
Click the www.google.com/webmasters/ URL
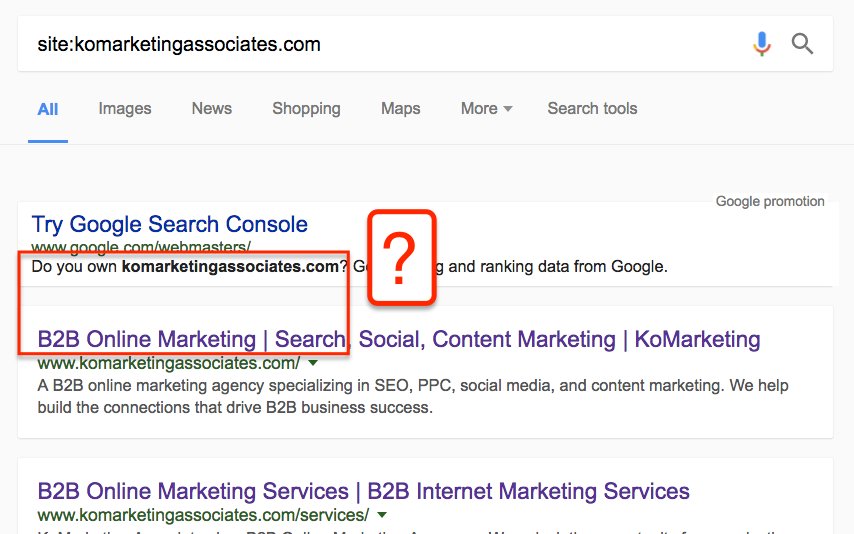pos(141,246)
